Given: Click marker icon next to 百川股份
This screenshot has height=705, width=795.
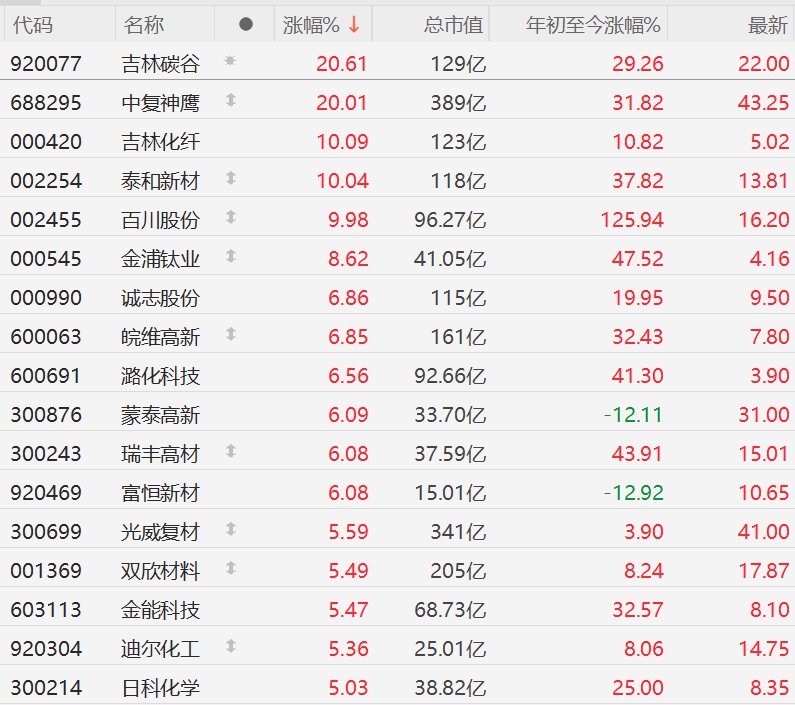Looking at the screenshot, I should [x=231, y=217].
